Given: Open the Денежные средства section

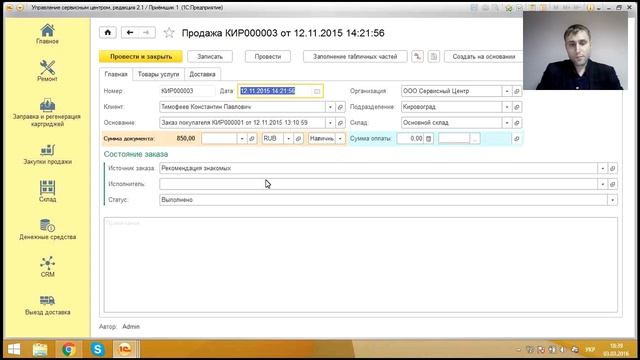Looking at the screenshot, I should (x=47, y=229).
